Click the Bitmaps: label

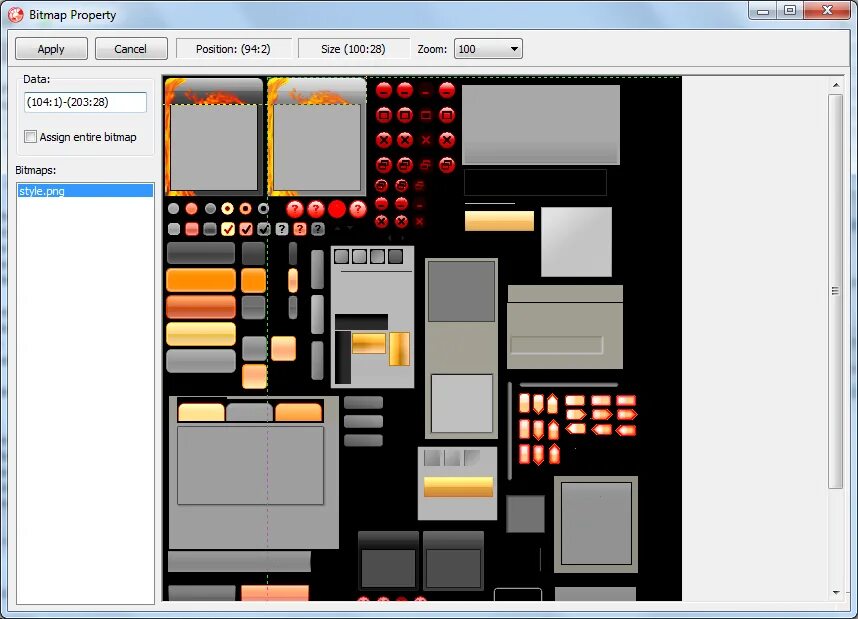(x=36, y=170)
